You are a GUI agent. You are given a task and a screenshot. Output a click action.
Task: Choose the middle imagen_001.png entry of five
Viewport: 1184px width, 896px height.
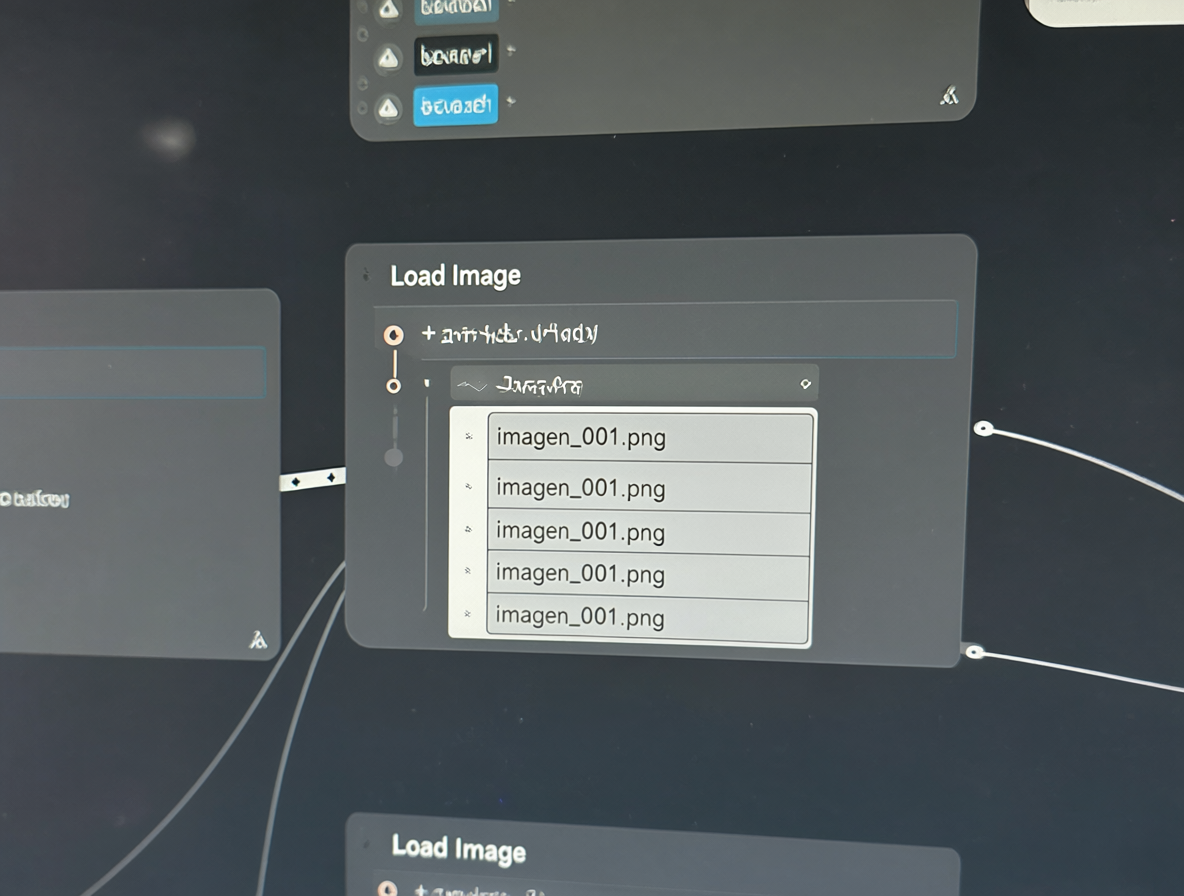(x=649, y=533)
